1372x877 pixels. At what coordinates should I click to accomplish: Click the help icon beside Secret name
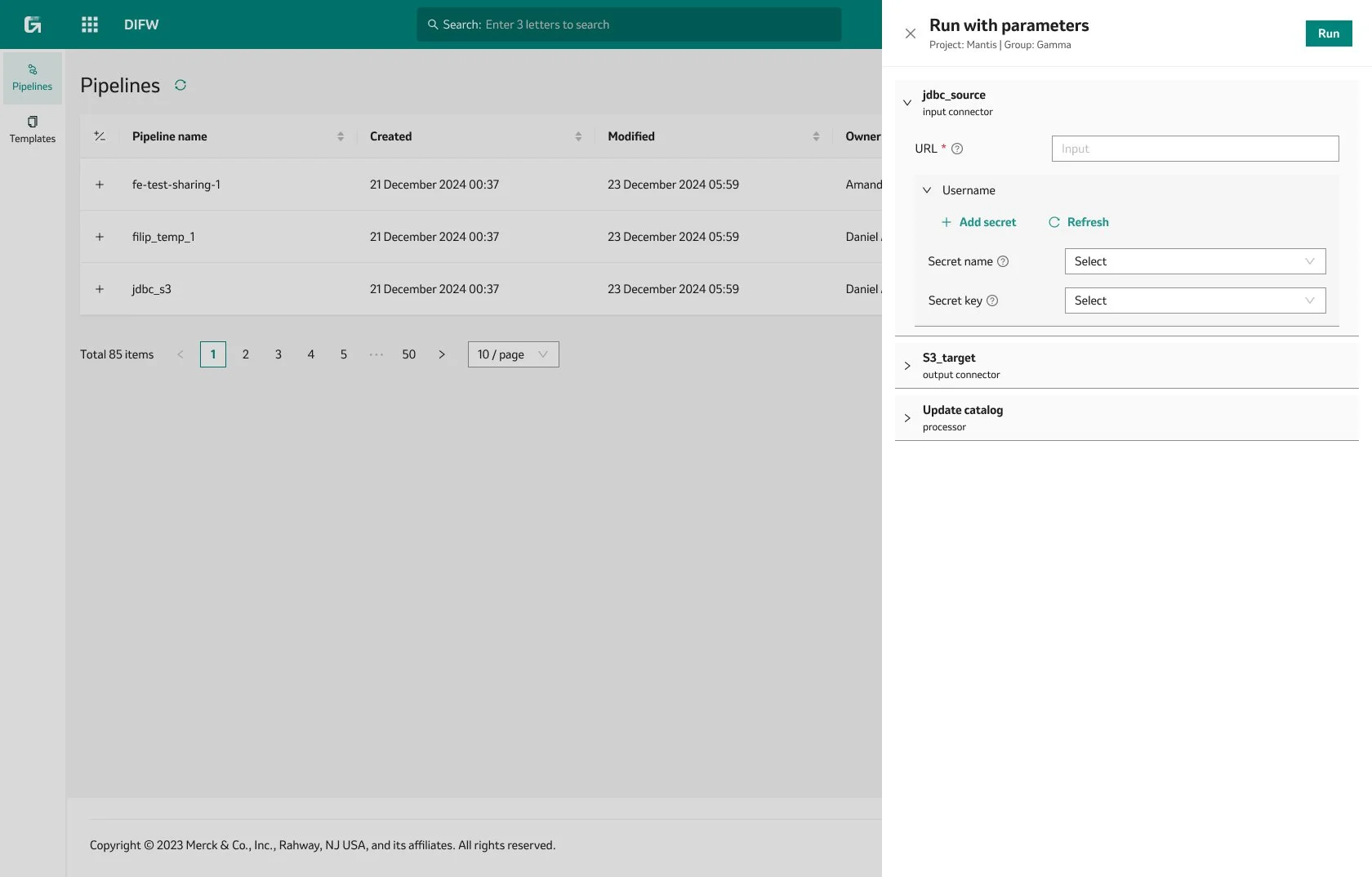1003,261
